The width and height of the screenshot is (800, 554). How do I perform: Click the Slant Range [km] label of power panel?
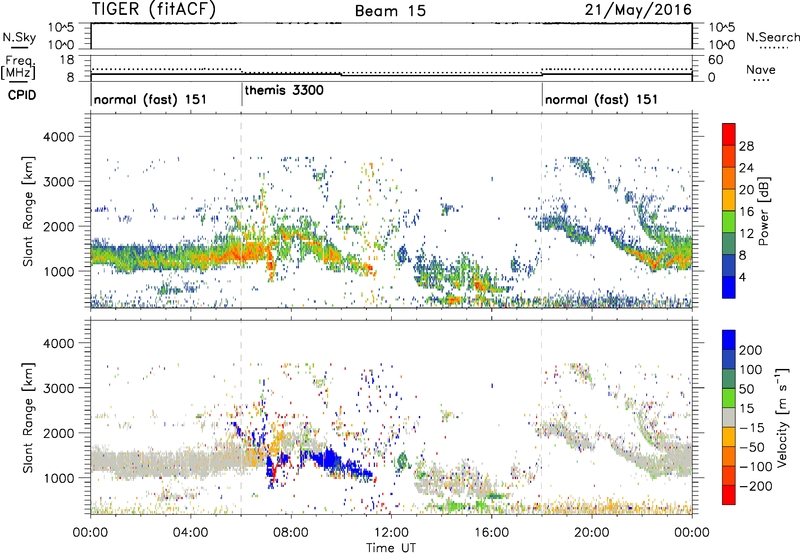tap(28, 211)
